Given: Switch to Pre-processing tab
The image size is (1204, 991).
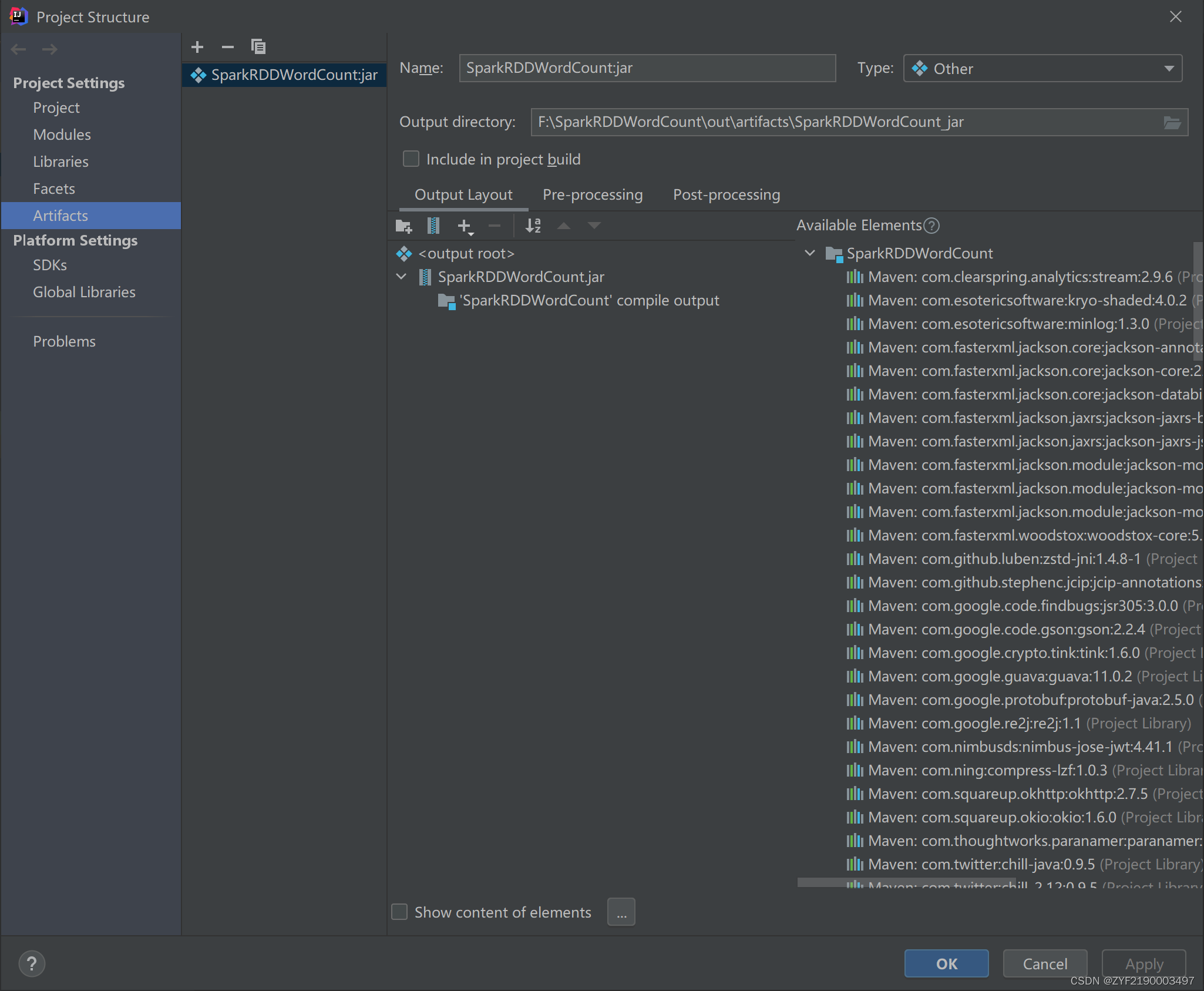Looking at the screenshot, I should [x=592, y=195].
